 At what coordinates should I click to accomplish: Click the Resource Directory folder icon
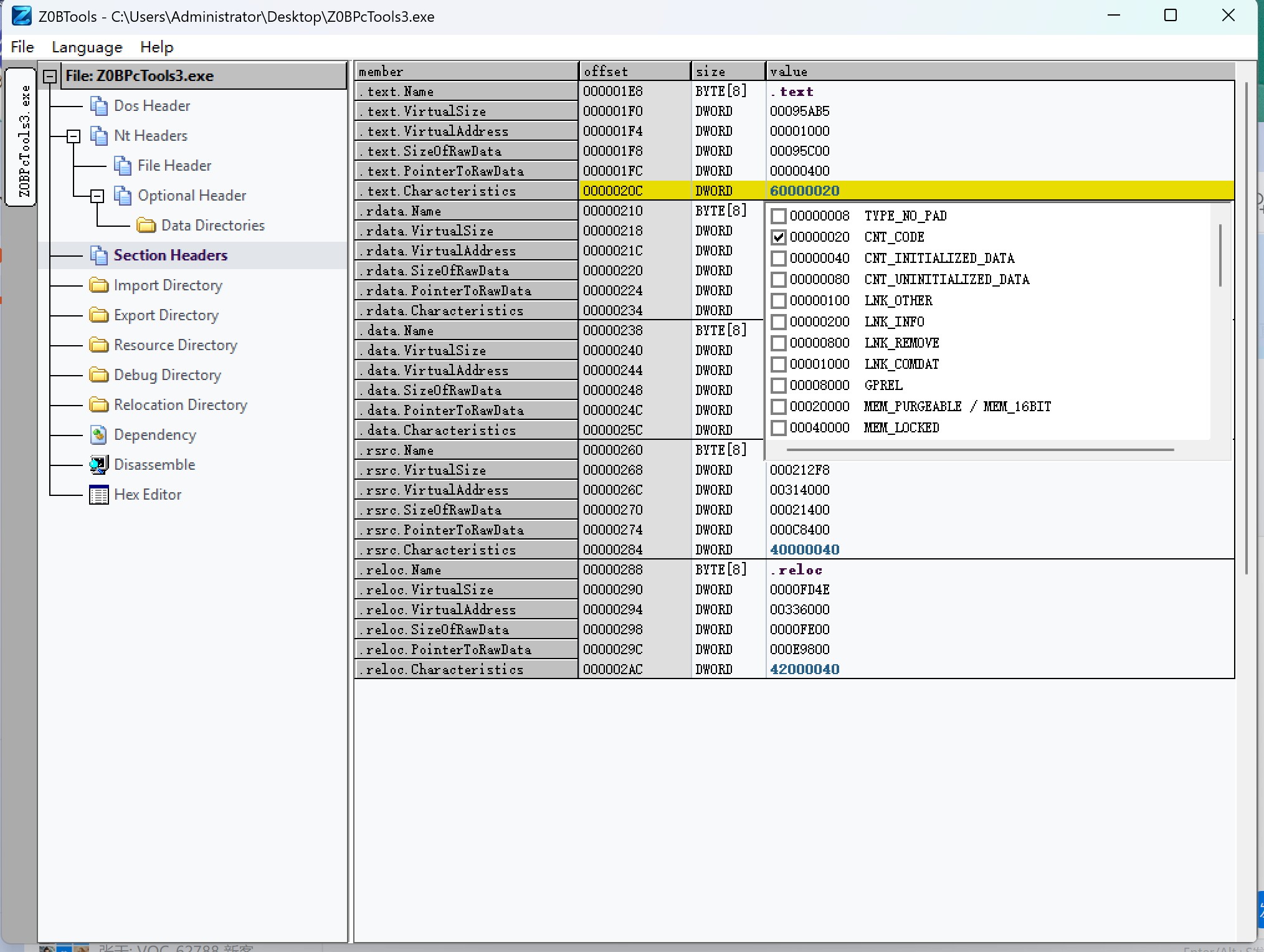[99, 345]
